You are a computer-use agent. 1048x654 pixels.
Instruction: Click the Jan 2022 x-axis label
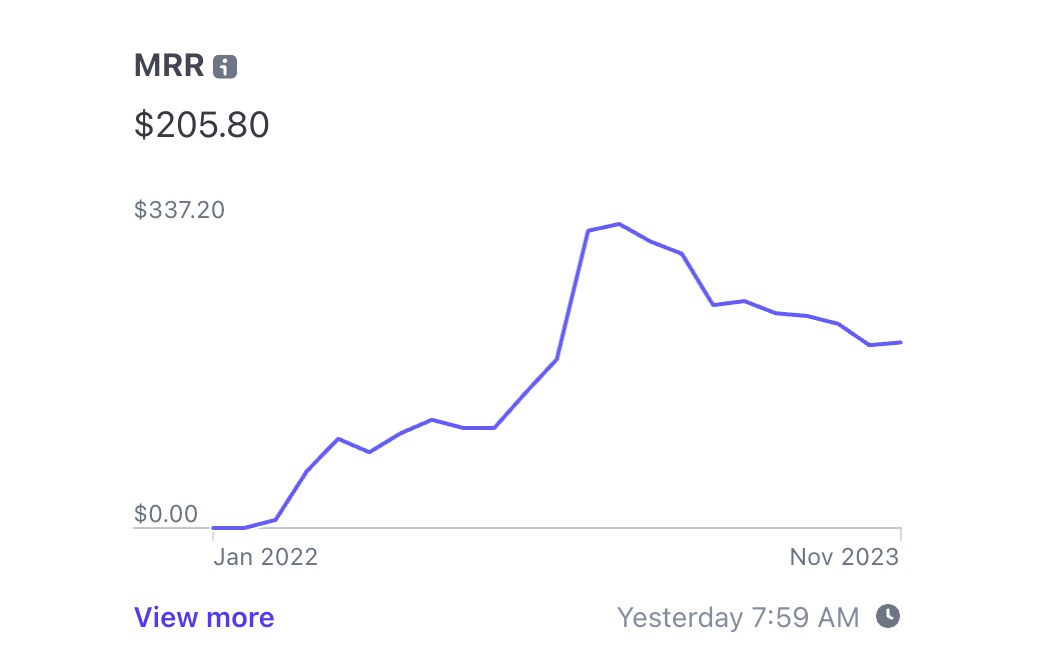coord(265,557)
